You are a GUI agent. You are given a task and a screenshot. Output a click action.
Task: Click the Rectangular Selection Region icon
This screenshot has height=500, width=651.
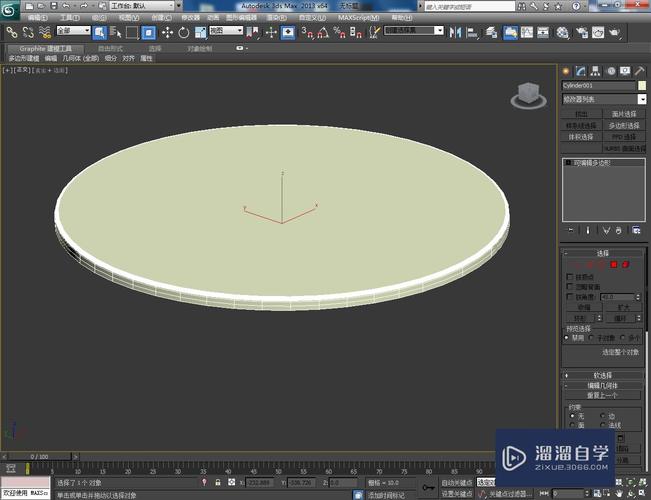point(132,32)
